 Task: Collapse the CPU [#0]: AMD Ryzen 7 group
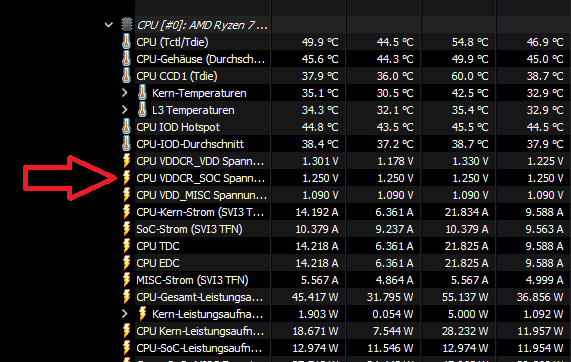109,25
